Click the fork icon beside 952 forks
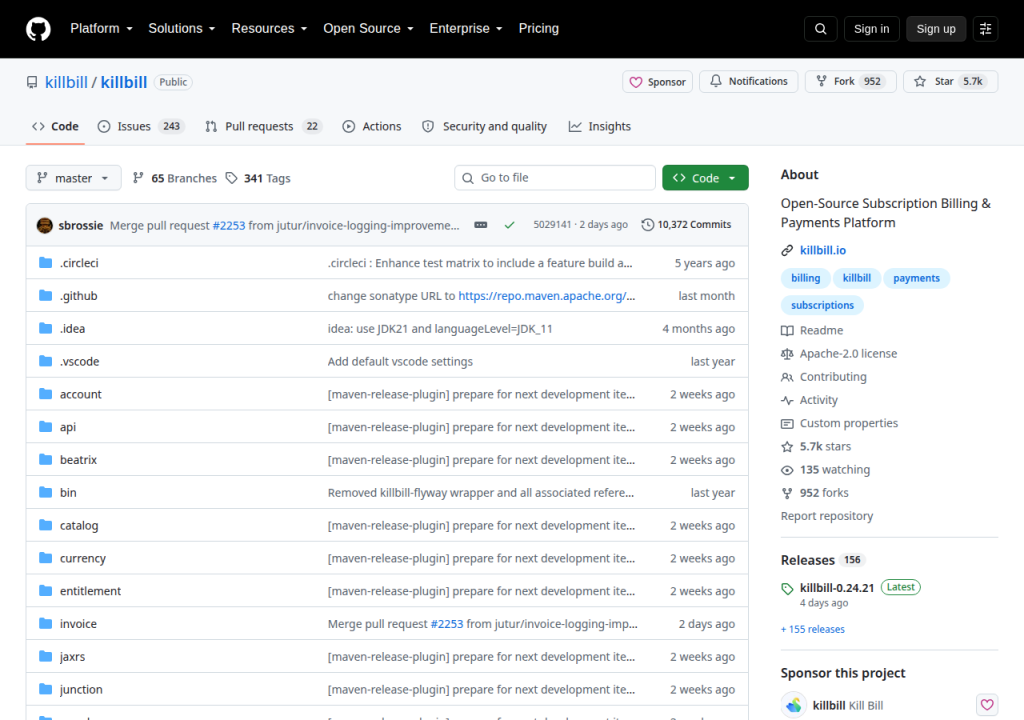Viewport: 1024px width, 720px height. [787, 493]
